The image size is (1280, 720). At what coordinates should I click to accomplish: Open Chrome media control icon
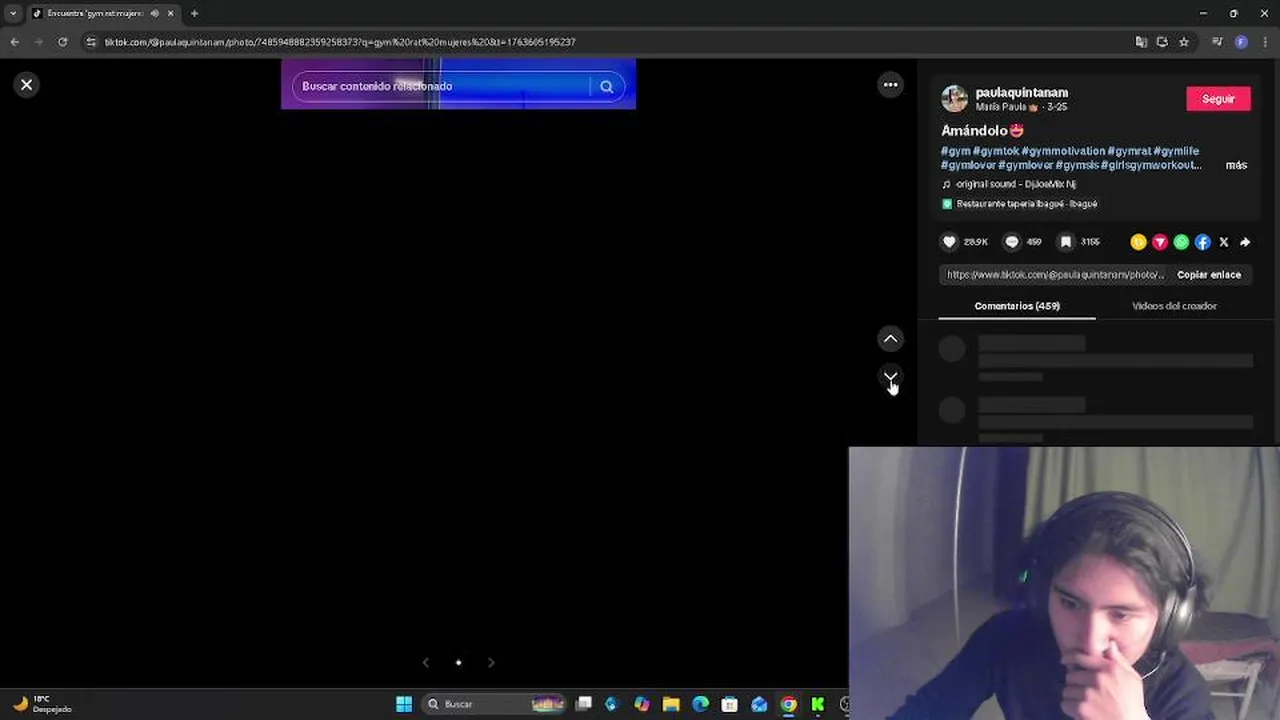coord(1217,42)
